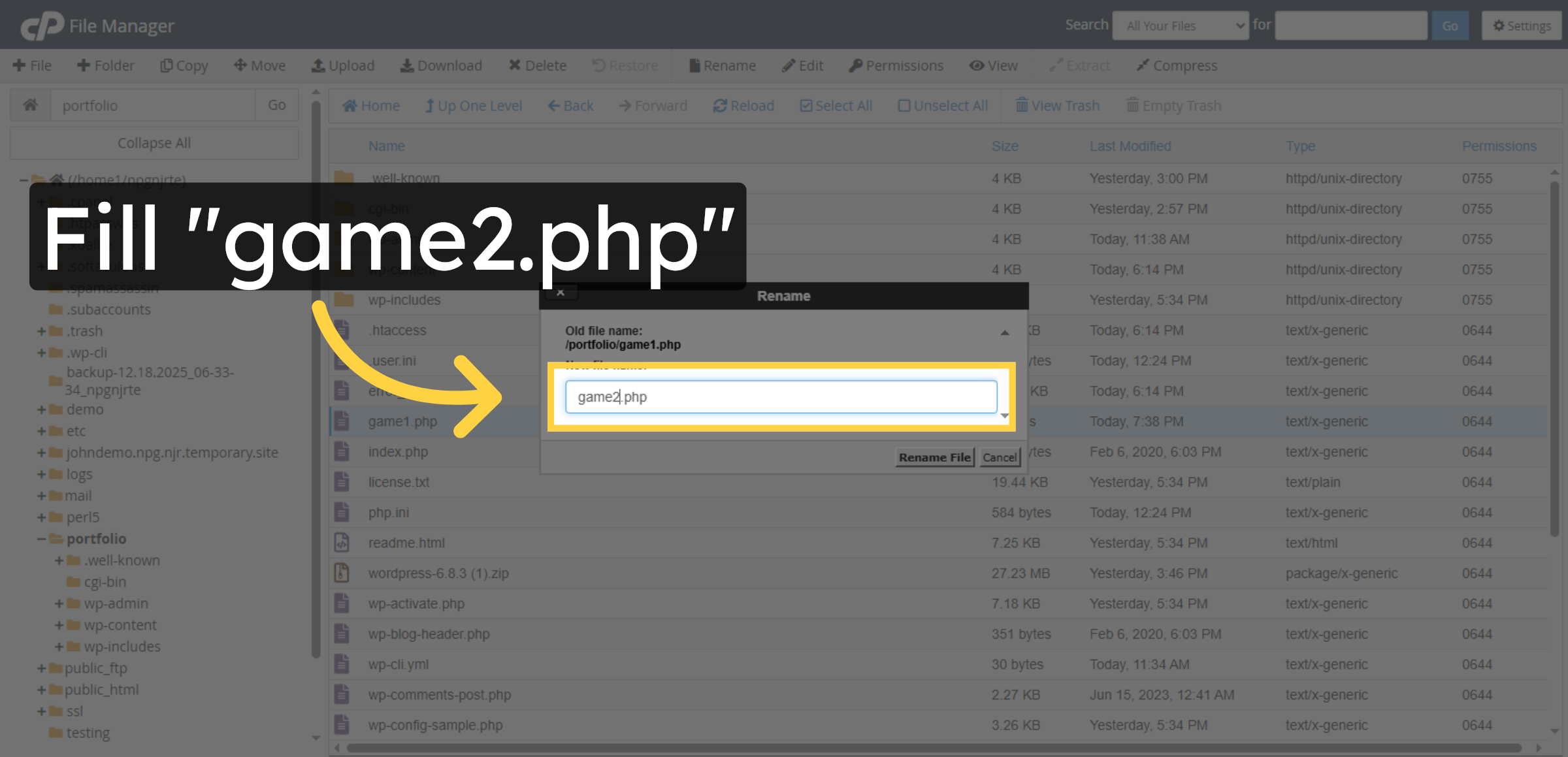Open the All Your Files search dropdown
The width and height of the screenshot is (1568, 757).
tap(1180, 25)
